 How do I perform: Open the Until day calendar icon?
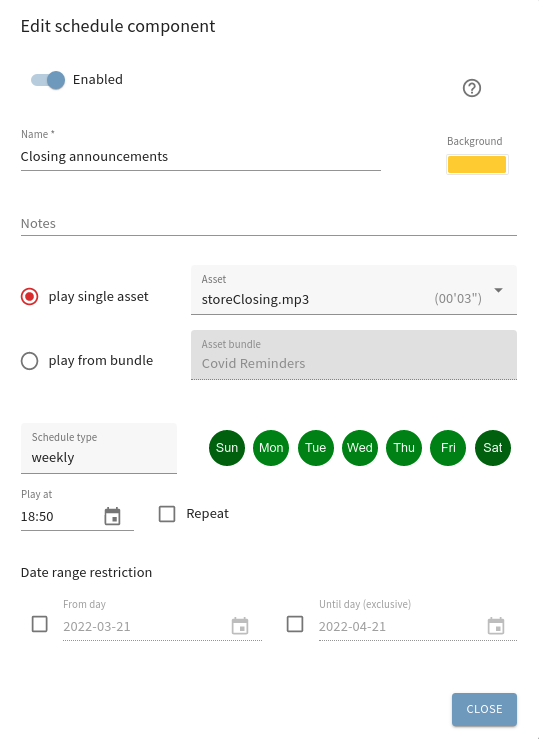coord(496,626)
